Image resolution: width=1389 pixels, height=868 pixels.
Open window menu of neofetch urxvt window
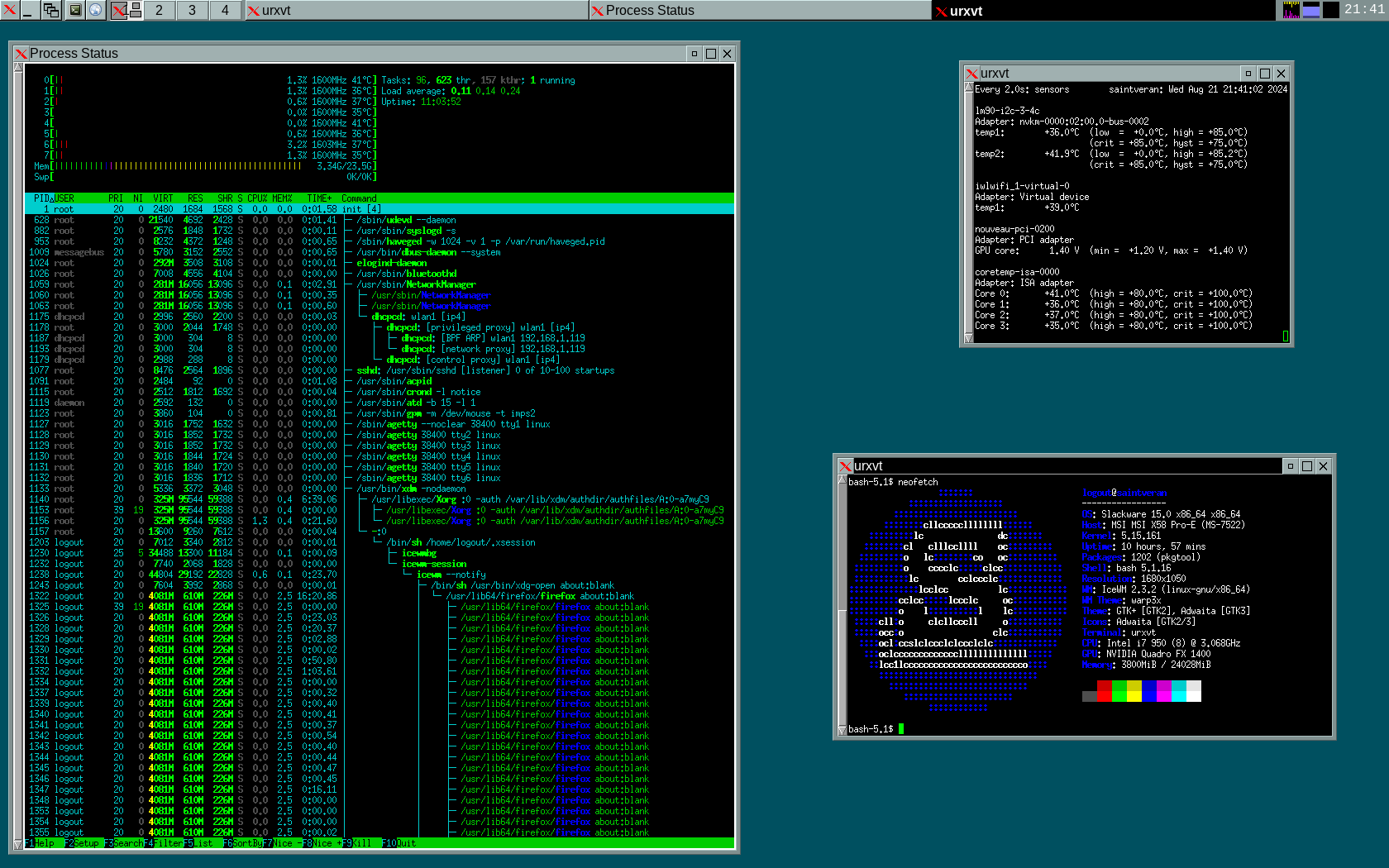(x=845, y=466)
